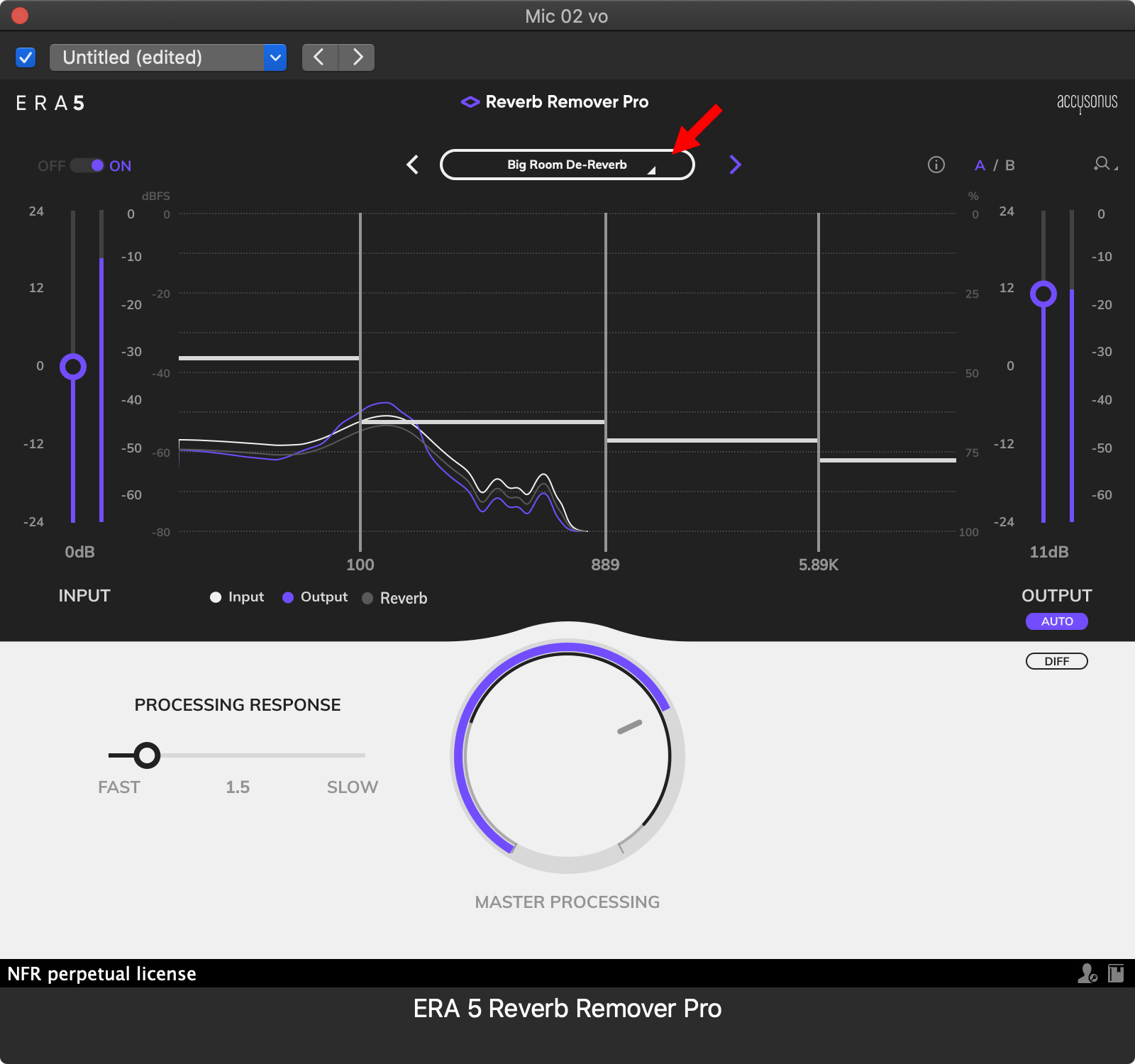Adjust the INPUT gain slider handle

[73, 367]
